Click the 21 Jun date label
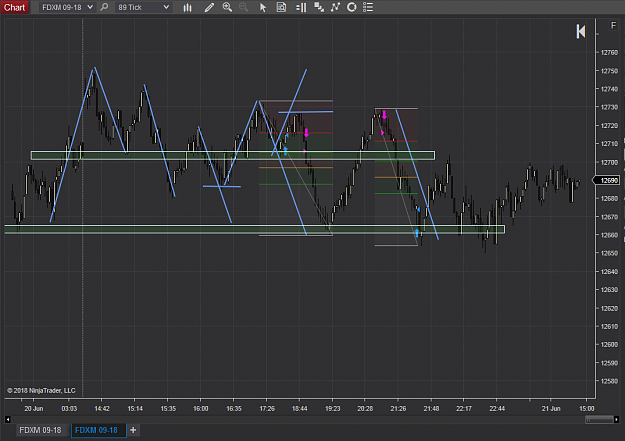Image resolution: width=625 pixels, height=441 pixels. point(551,408)
